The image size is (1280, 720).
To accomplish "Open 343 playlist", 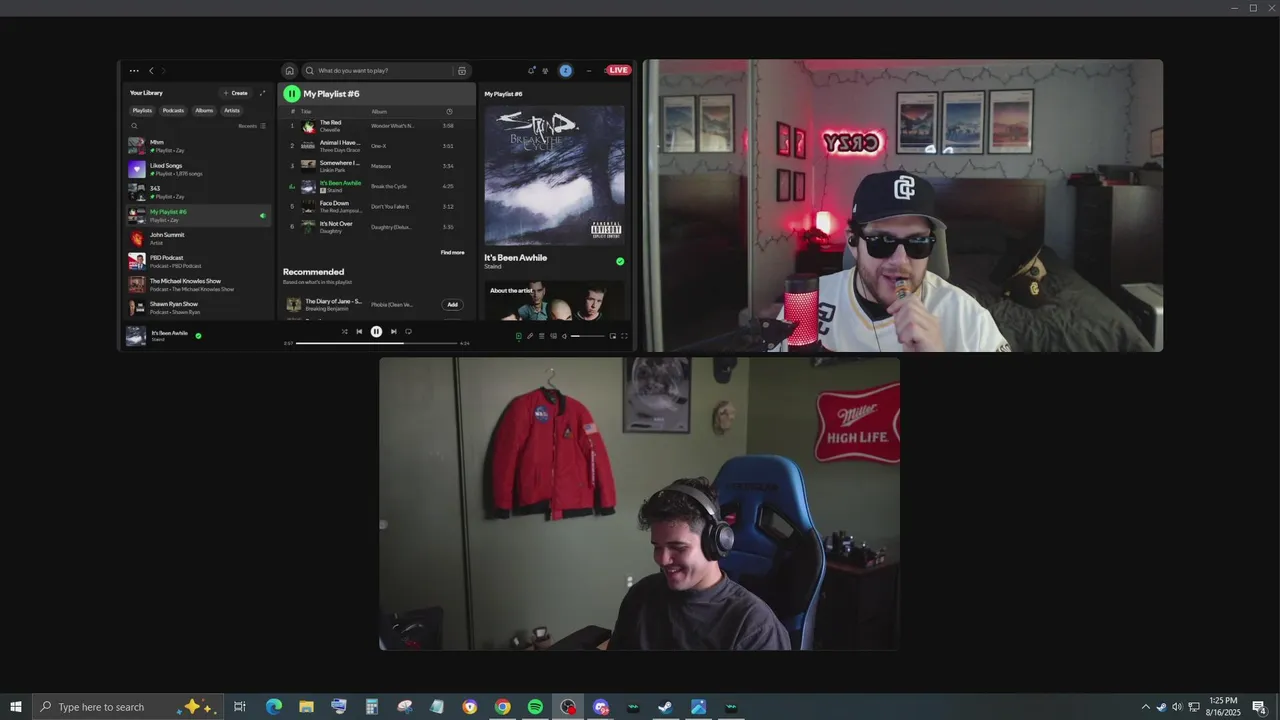I will [199, 192].
